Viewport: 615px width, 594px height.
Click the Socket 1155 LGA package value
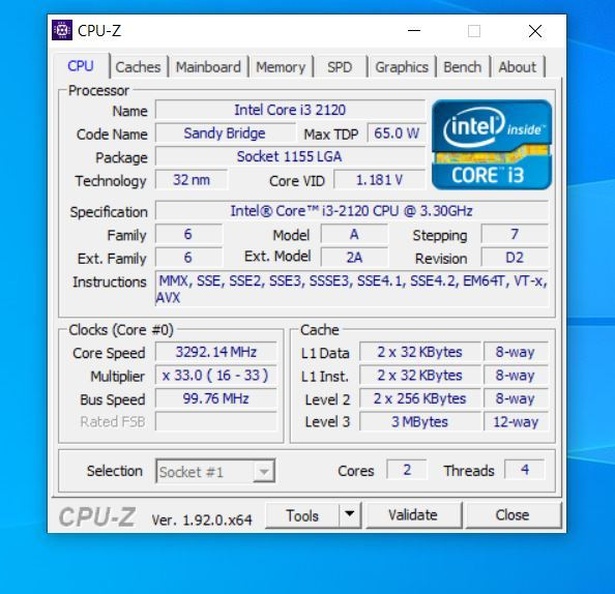point(290,157)
